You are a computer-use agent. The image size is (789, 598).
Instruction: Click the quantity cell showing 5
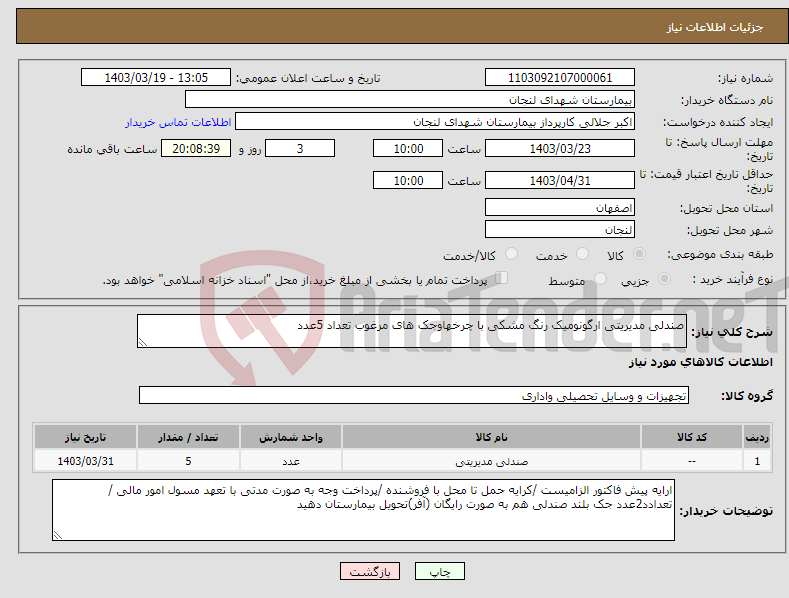click(188, 461)
